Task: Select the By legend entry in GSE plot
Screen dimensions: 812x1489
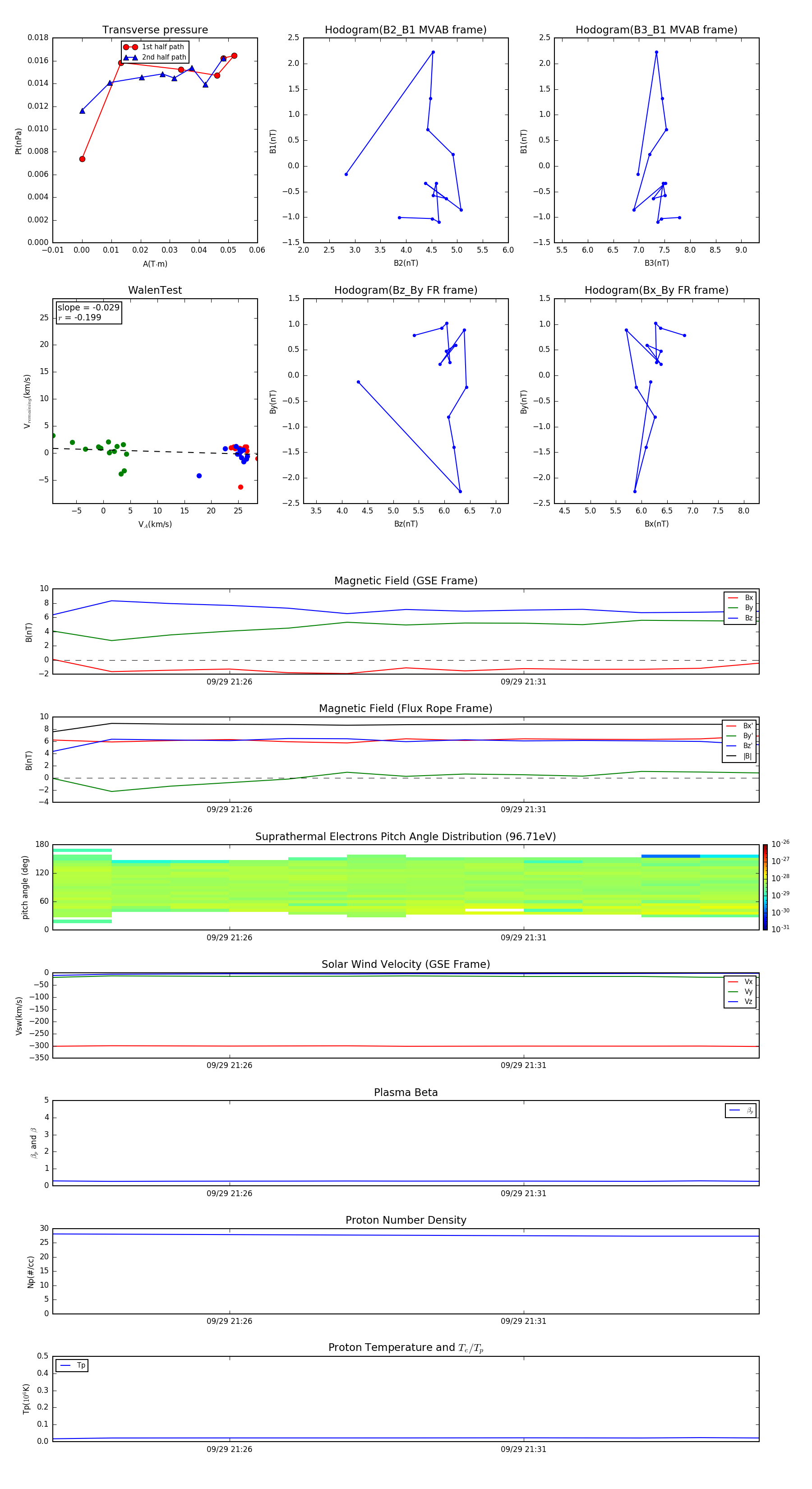Action: tap(740, 607)
